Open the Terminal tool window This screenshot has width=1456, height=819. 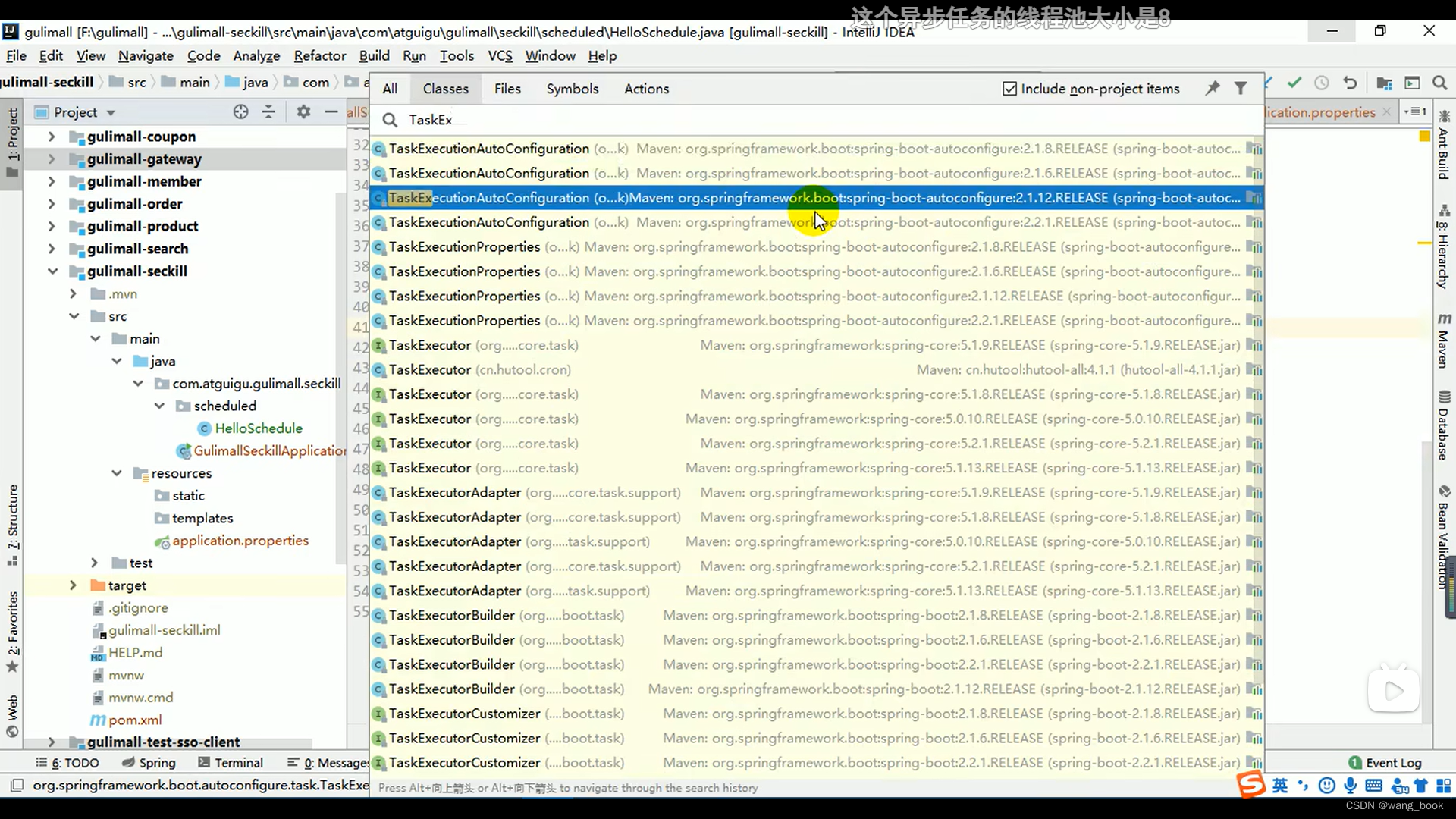[x=231, y=763]
